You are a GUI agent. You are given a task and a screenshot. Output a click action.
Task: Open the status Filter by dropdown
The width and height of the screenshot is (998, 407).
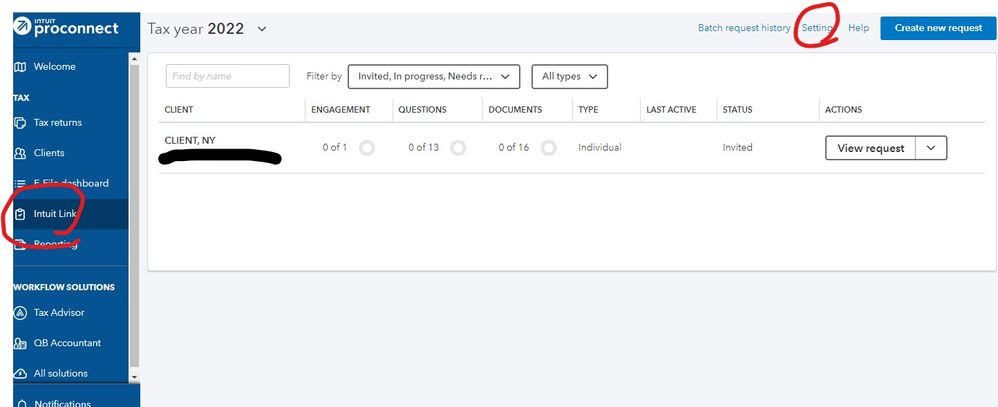pos(434,76)
